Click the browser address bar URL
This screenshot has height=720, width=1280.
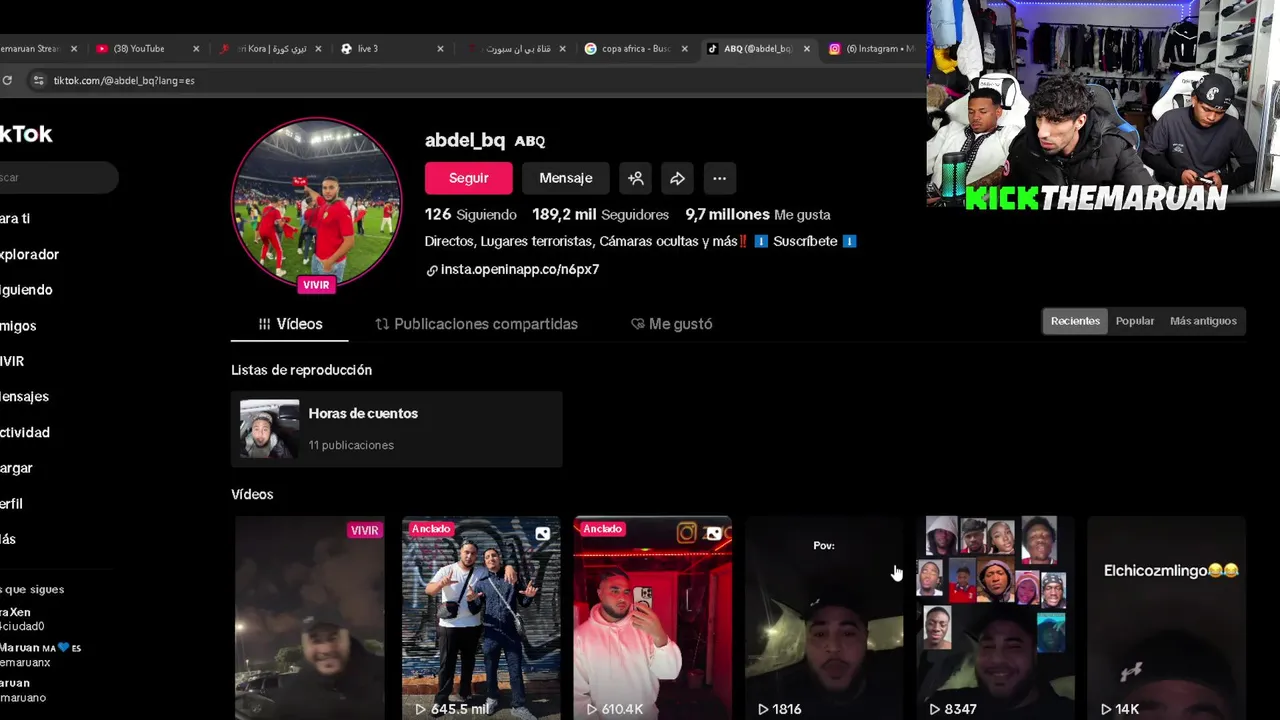[x=124, y=80]
